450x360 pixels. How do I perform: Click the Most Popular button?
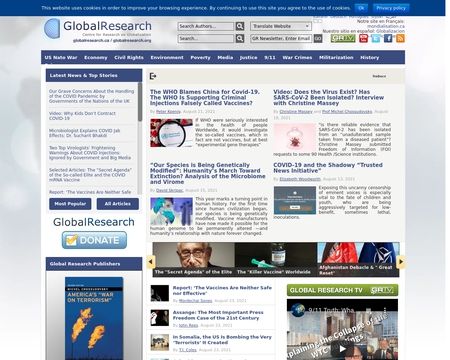tap(70, 204)
